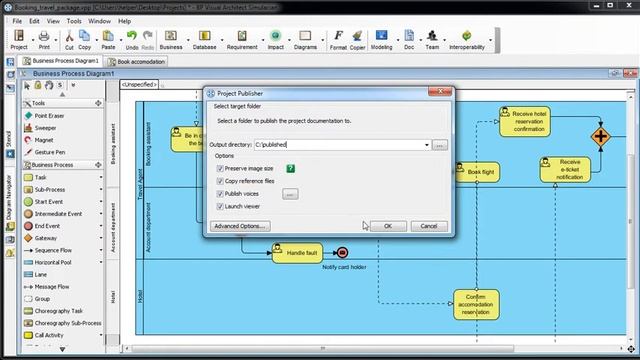
Task: Toggle the Copy reference files checkbox
Action: (x=220, y=181)
